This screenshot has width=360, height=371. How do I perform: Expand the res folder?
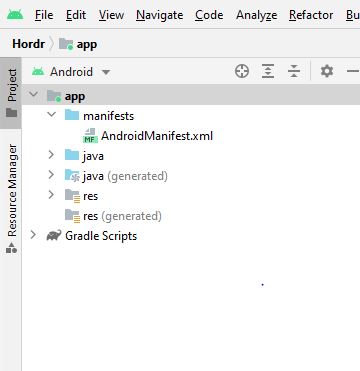[x=51, y=195]
